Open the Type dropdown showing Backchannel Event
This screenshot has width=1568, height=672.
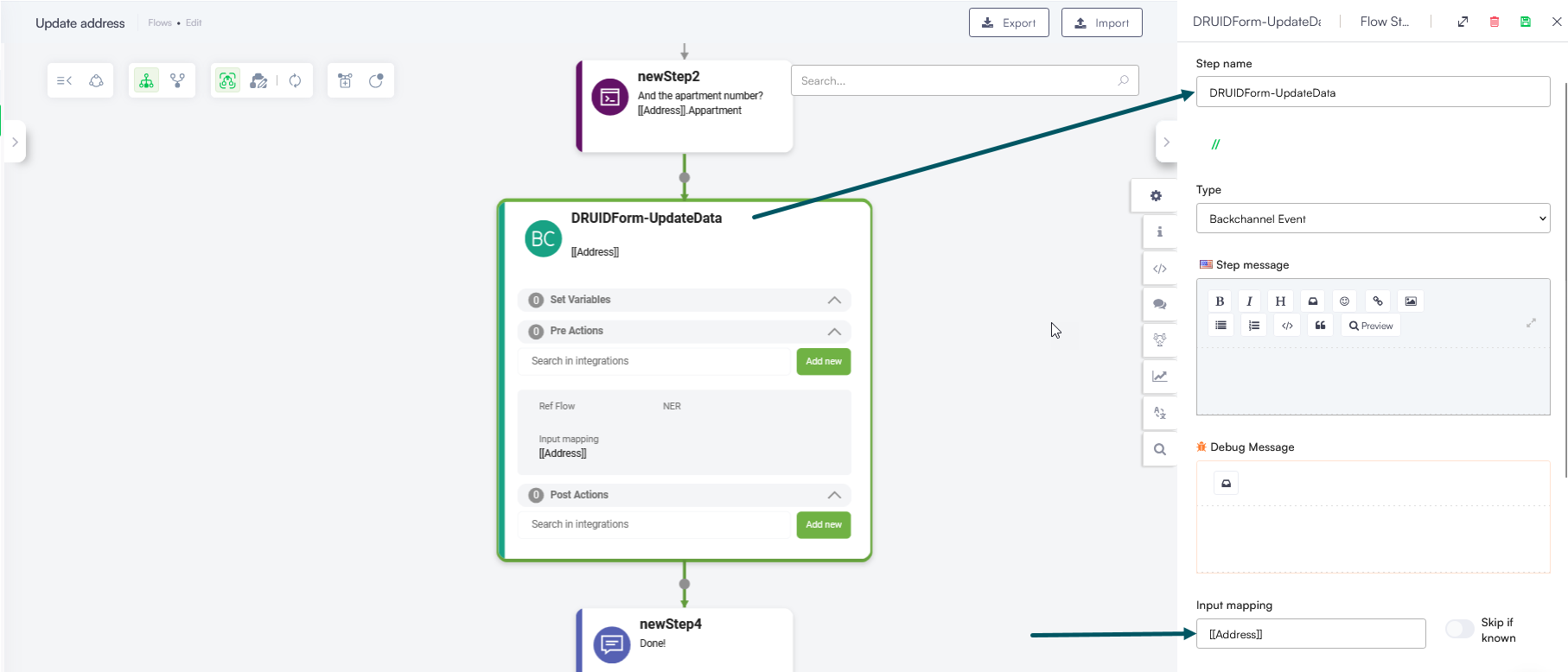coord(1373,219)
